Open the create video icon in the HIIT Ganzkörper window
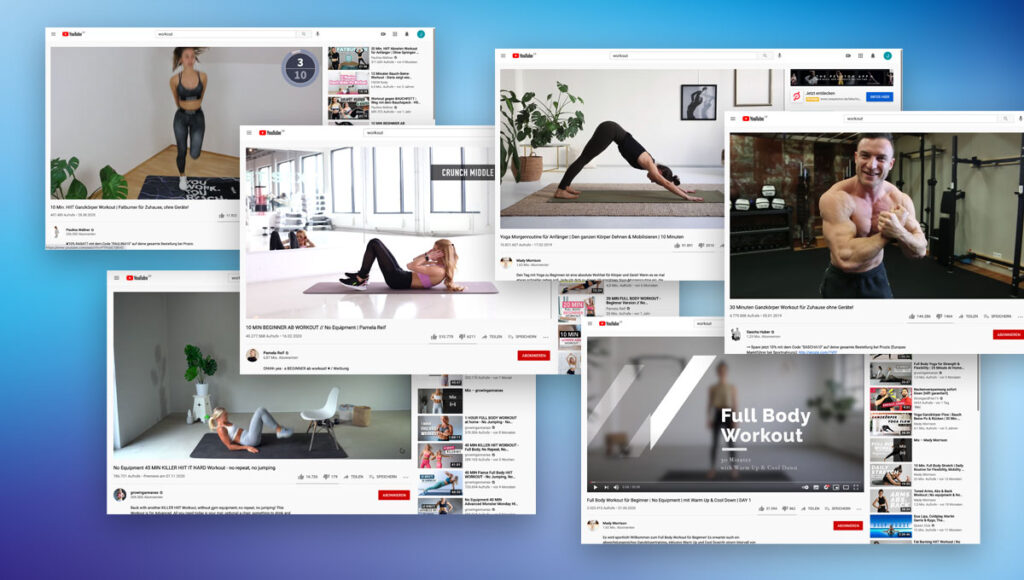Viewport: 1024px width, 580px height. pos(383,34)
